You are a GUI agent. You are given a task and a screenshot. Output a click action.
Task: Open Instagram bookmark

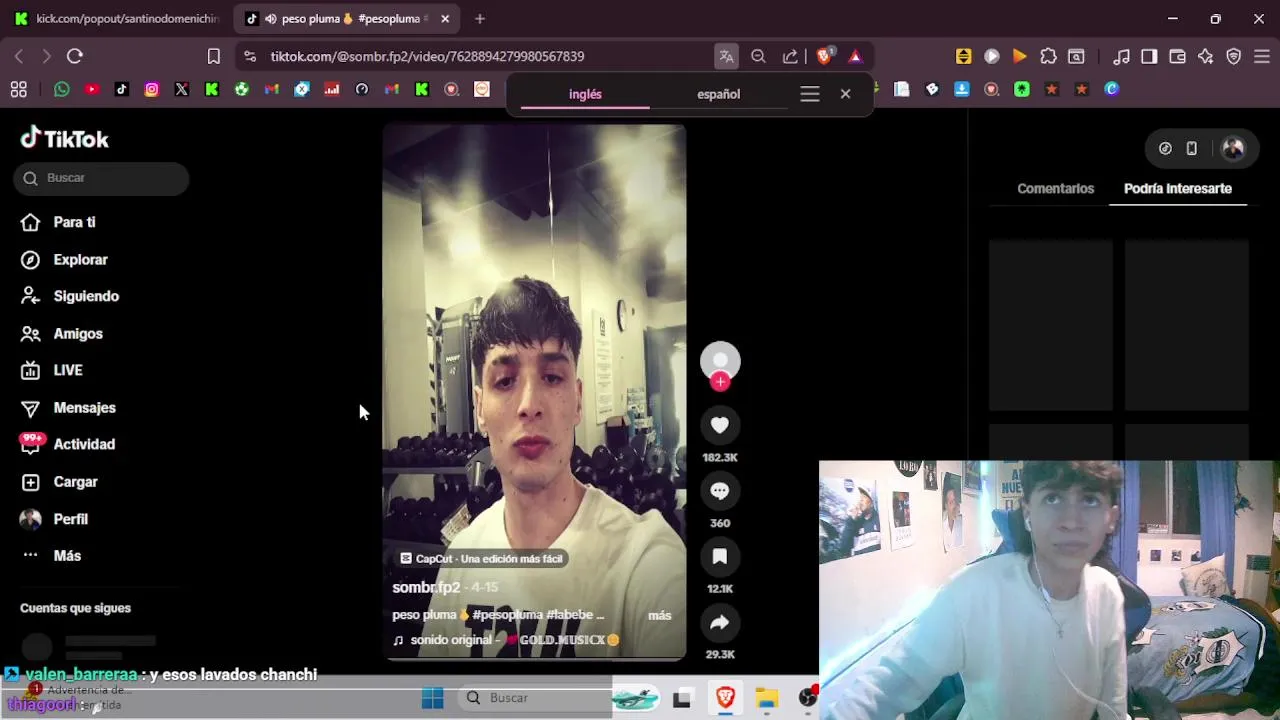152,89
